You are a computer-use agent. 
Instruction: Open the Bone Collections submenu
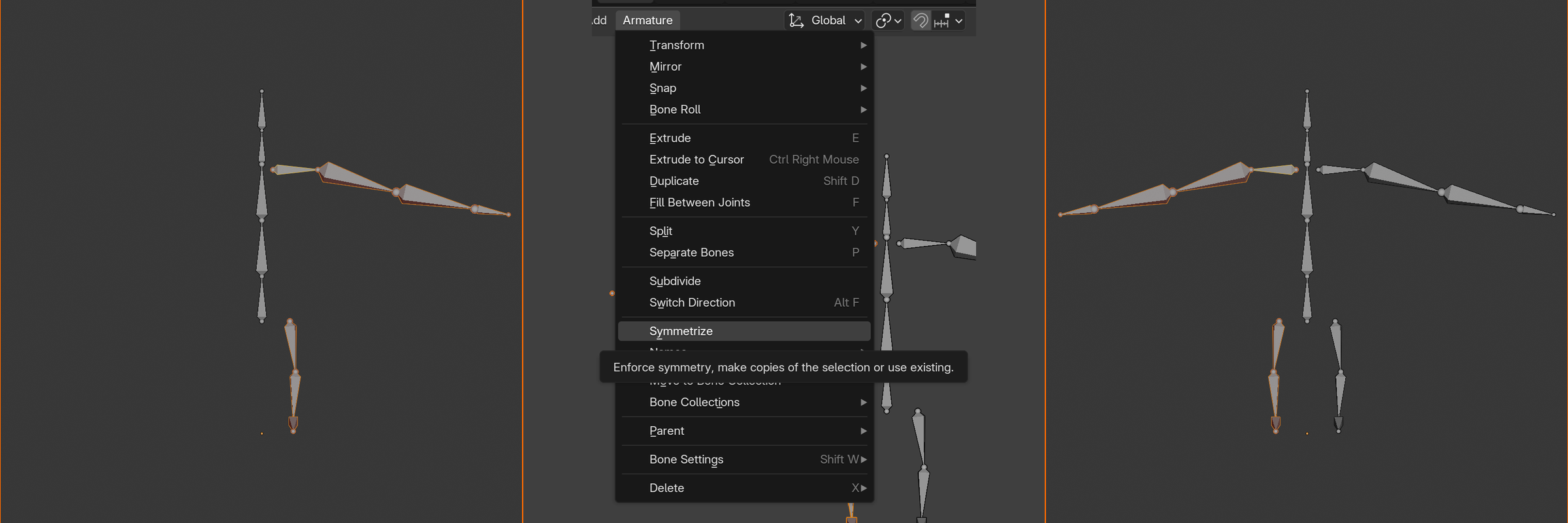(x=744, y=402)
